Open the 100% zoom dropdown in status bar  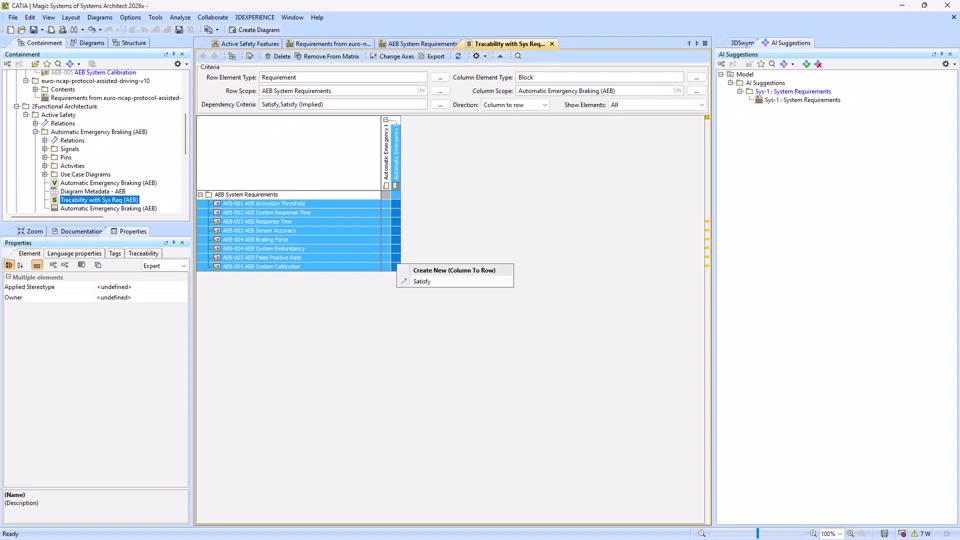[x=831, y=534]
